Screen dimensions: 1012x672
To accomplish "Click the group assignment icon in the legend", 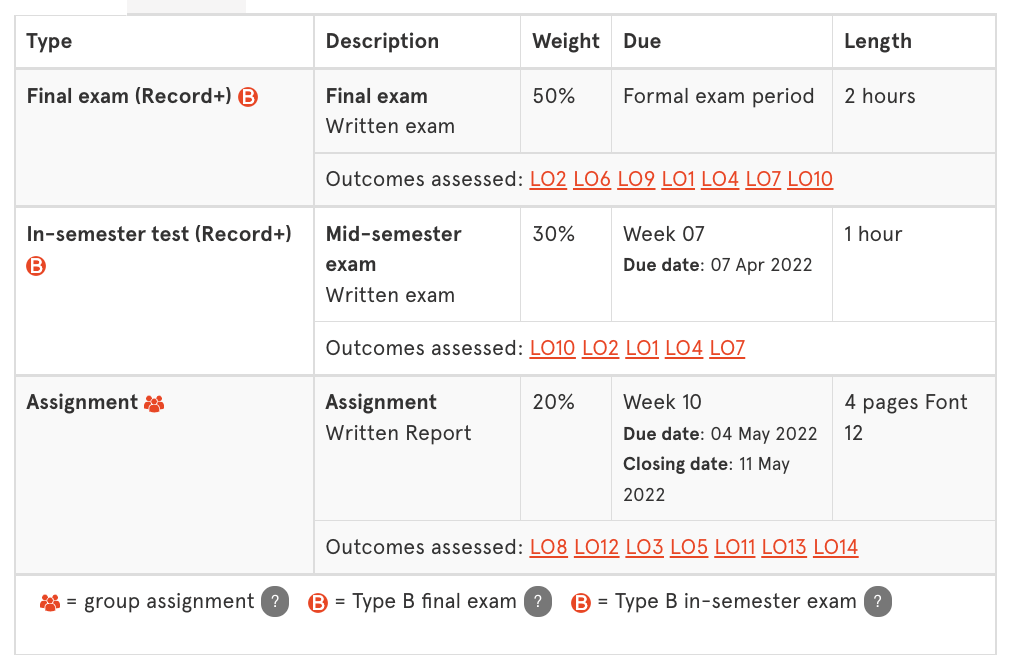I will 50,601.
